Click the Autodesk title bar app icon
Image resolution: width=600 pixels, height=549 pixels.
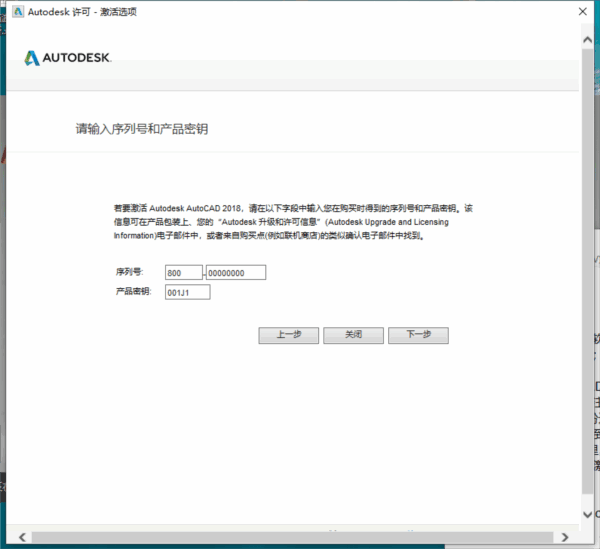pos(18,11)
